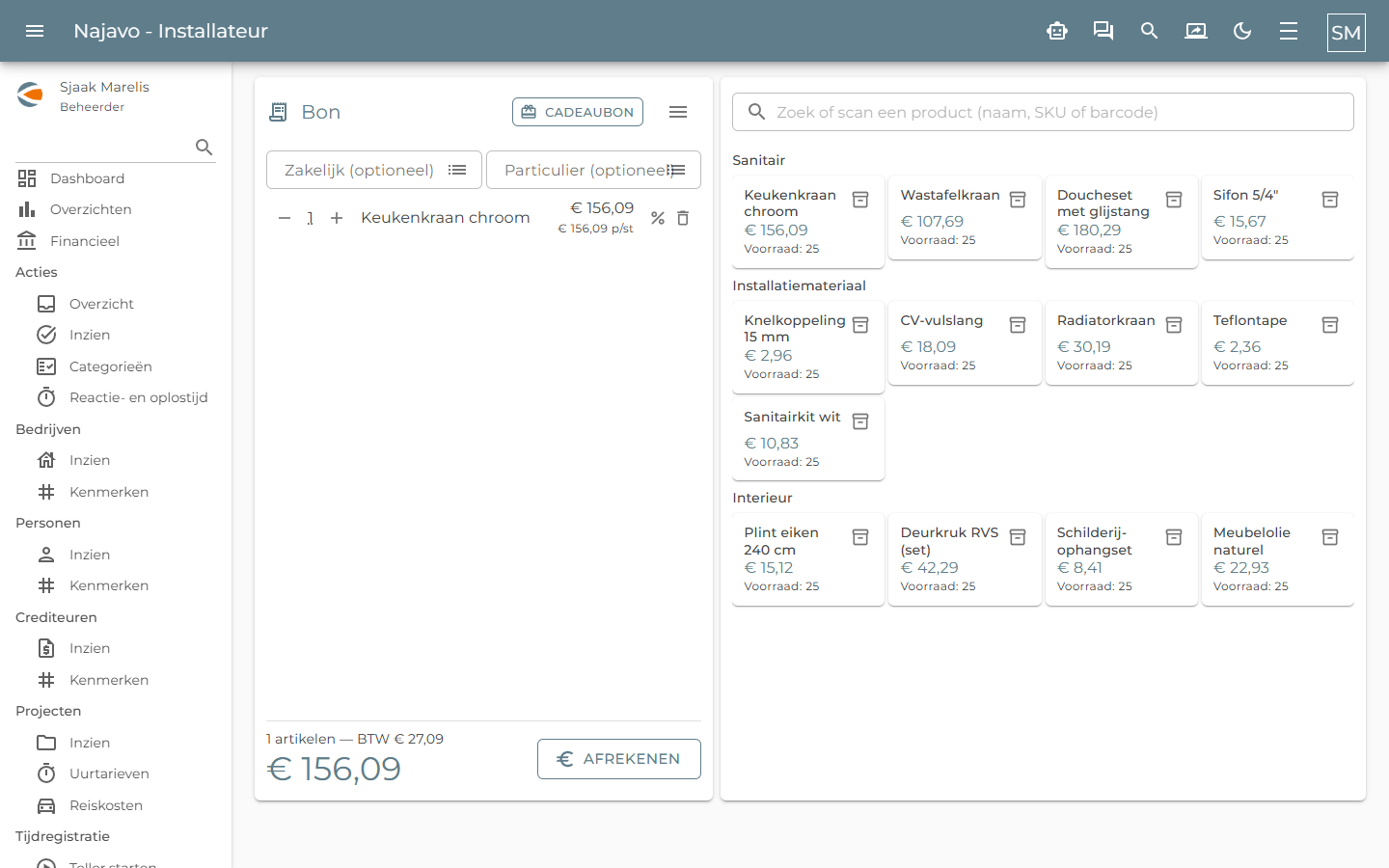Click the header search magnifier icon
The height and width of the screenshot is (868, 1389).
[x=1150, y=31]
